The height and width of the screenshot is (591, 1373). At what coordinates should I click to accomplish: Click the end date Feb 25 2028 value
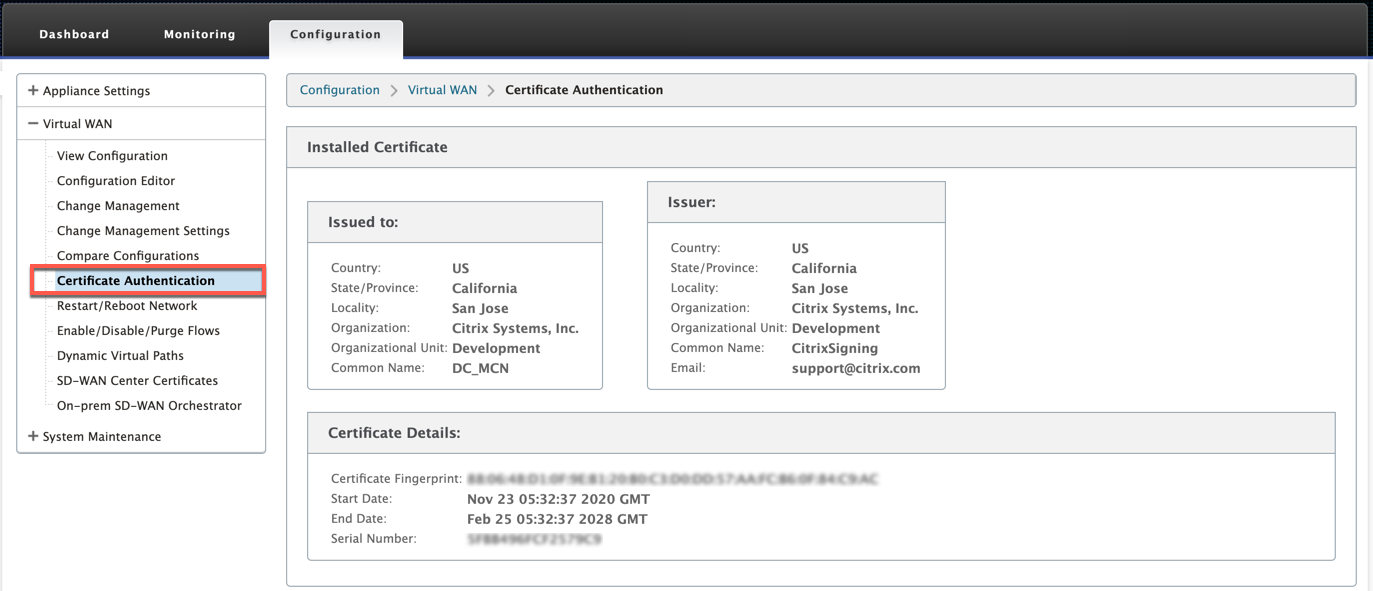[557, 519]
